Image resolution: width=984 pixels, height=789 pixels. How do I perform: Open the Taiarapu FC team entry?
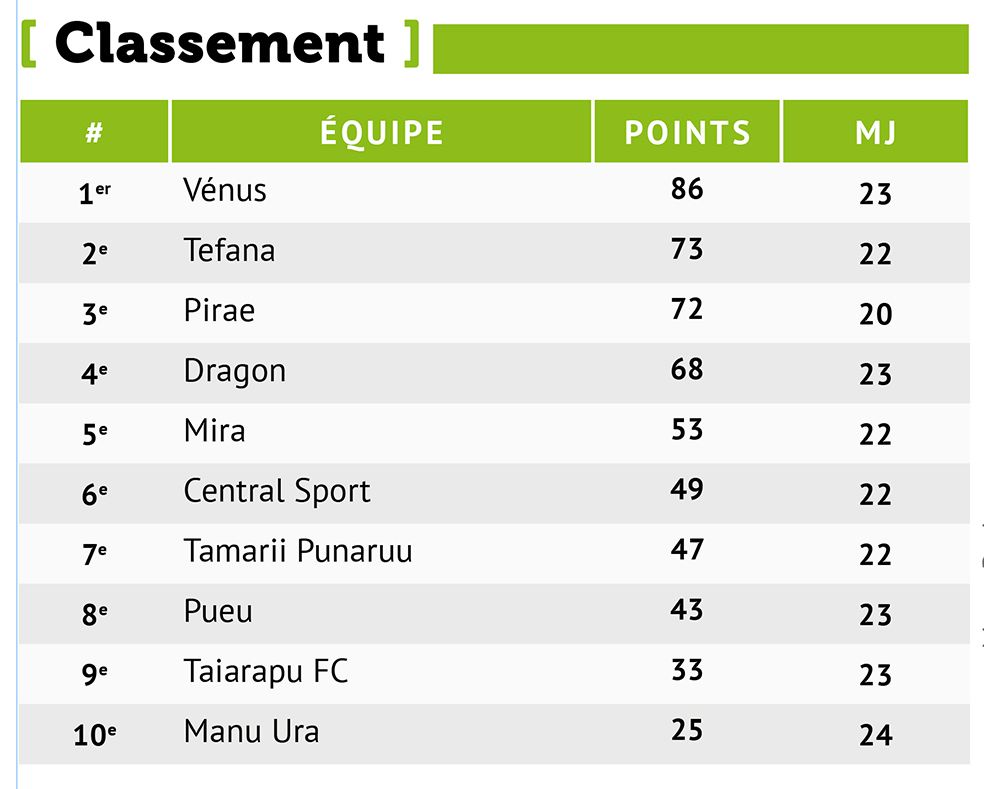point(266,671)
